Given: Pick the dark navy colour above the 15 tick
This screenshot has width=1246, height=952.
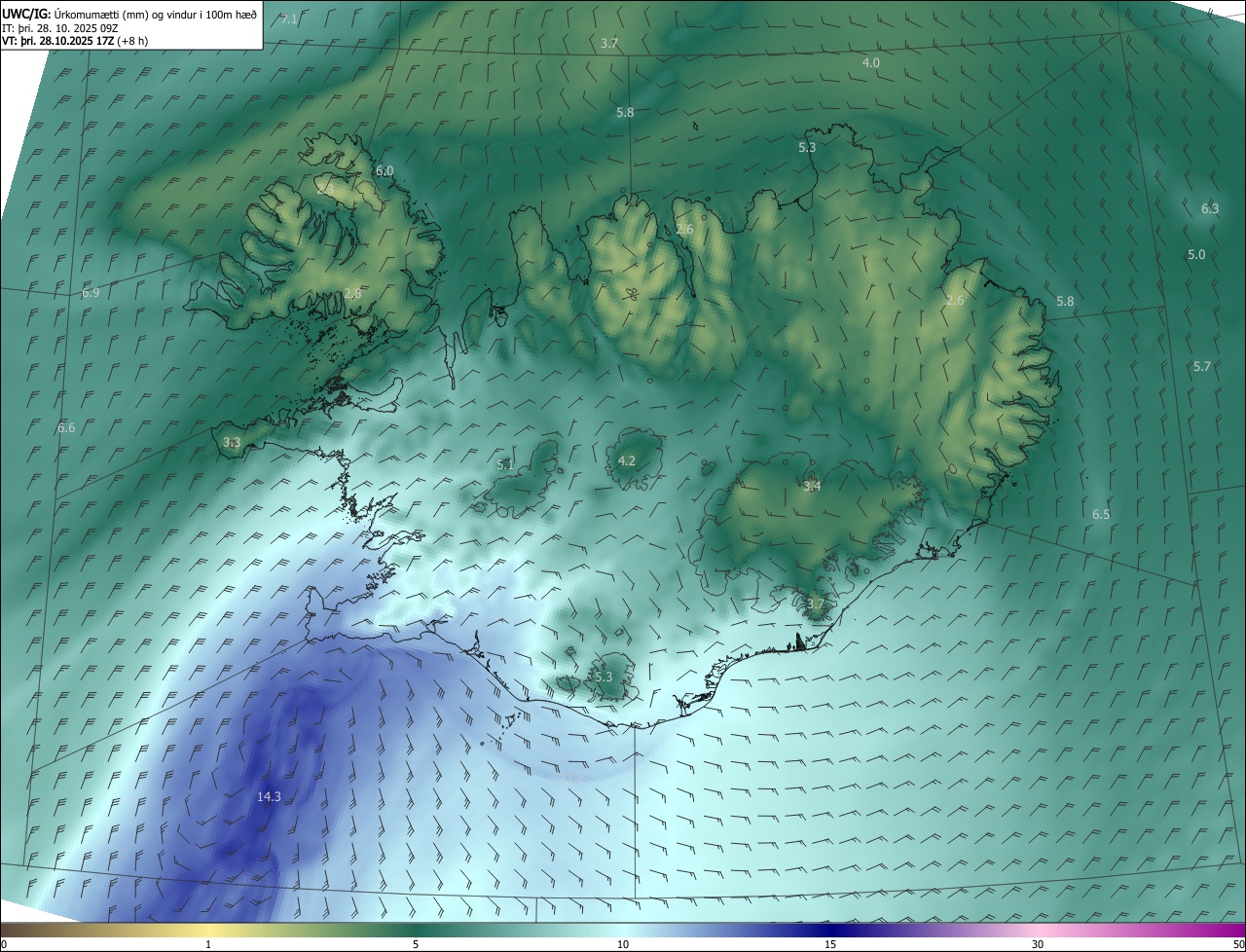Looking at the screenshot, I should [x=830, y=930].
